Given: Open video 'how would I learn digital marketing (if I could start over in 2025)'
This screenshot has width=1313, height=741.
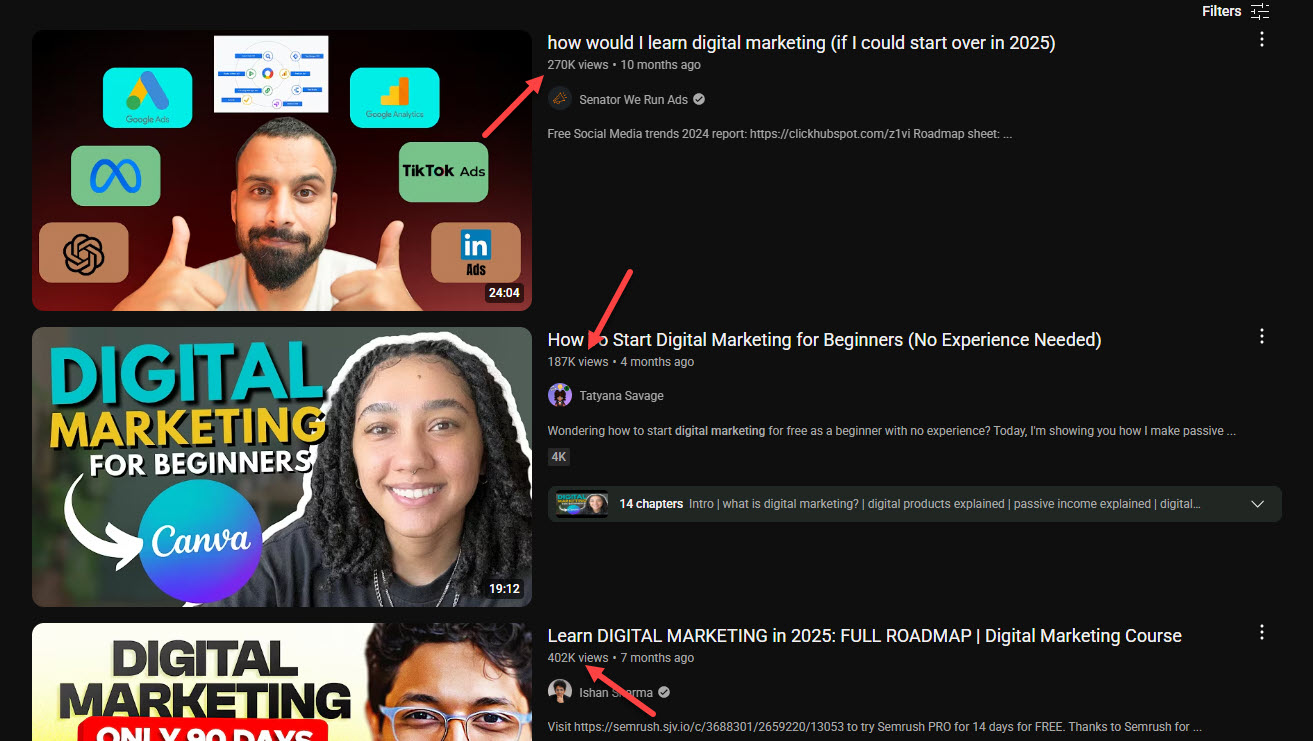Looking at the screenshot, I should 801,42.
